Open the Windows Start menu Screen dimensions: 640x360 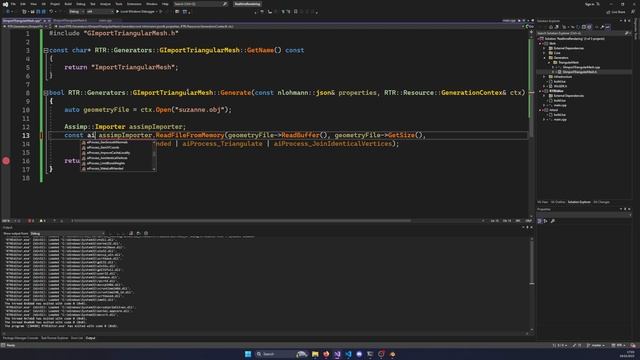248,354
